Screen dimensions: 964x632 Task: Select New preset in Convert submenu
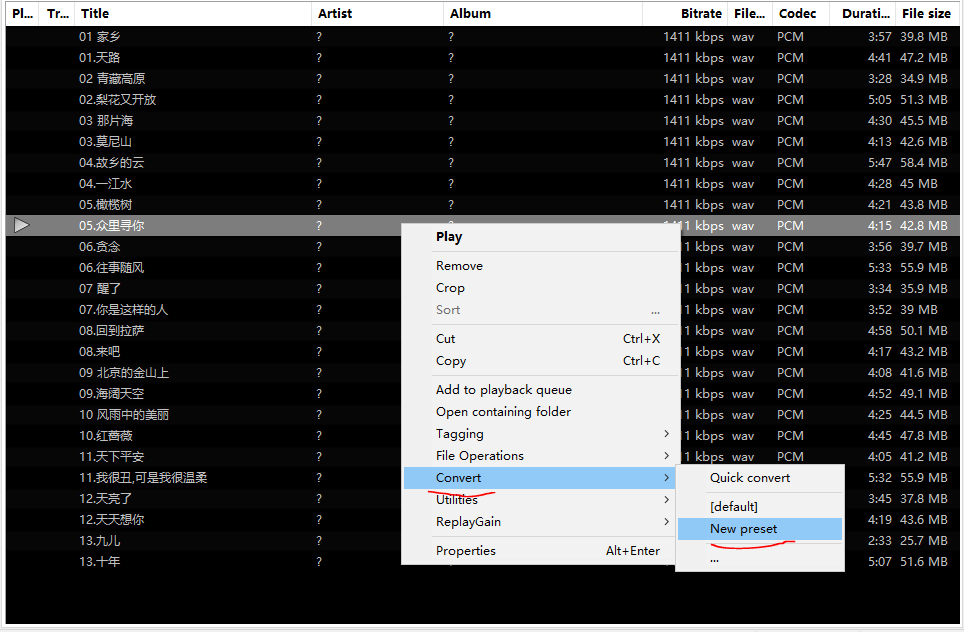coord(744,529)
